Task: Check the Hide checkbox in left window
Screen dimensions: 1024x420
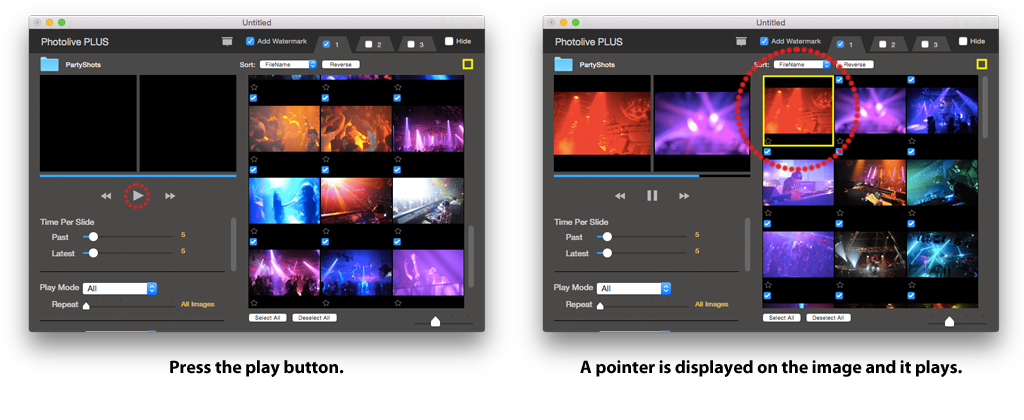Action: 449,41
